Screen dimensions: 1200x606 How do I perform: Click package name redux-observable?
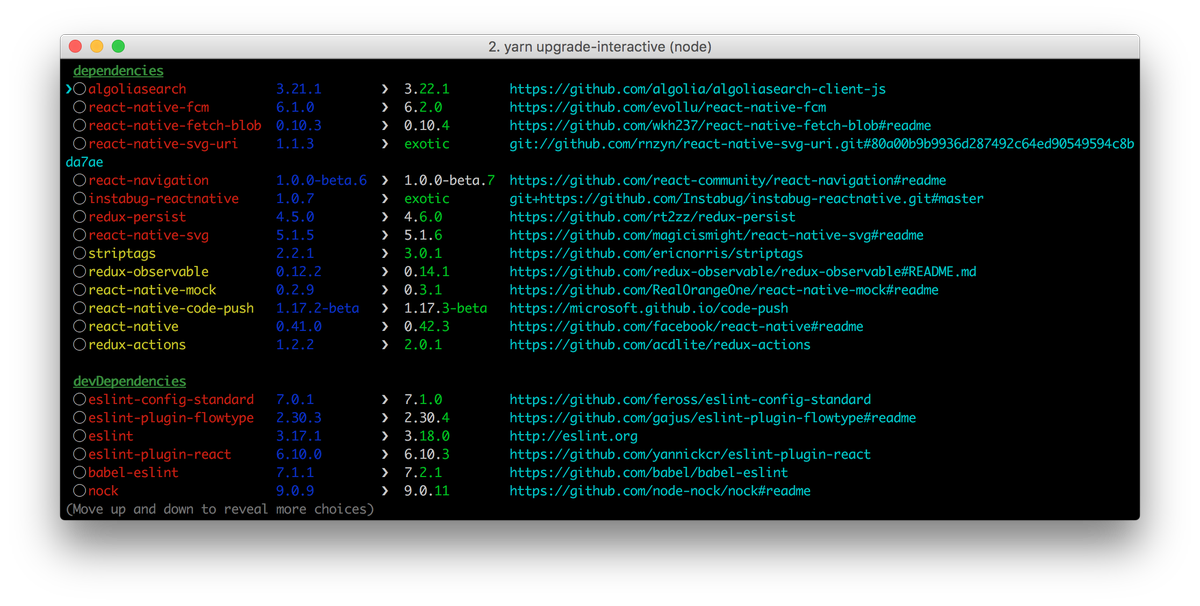tap(148, 272)
